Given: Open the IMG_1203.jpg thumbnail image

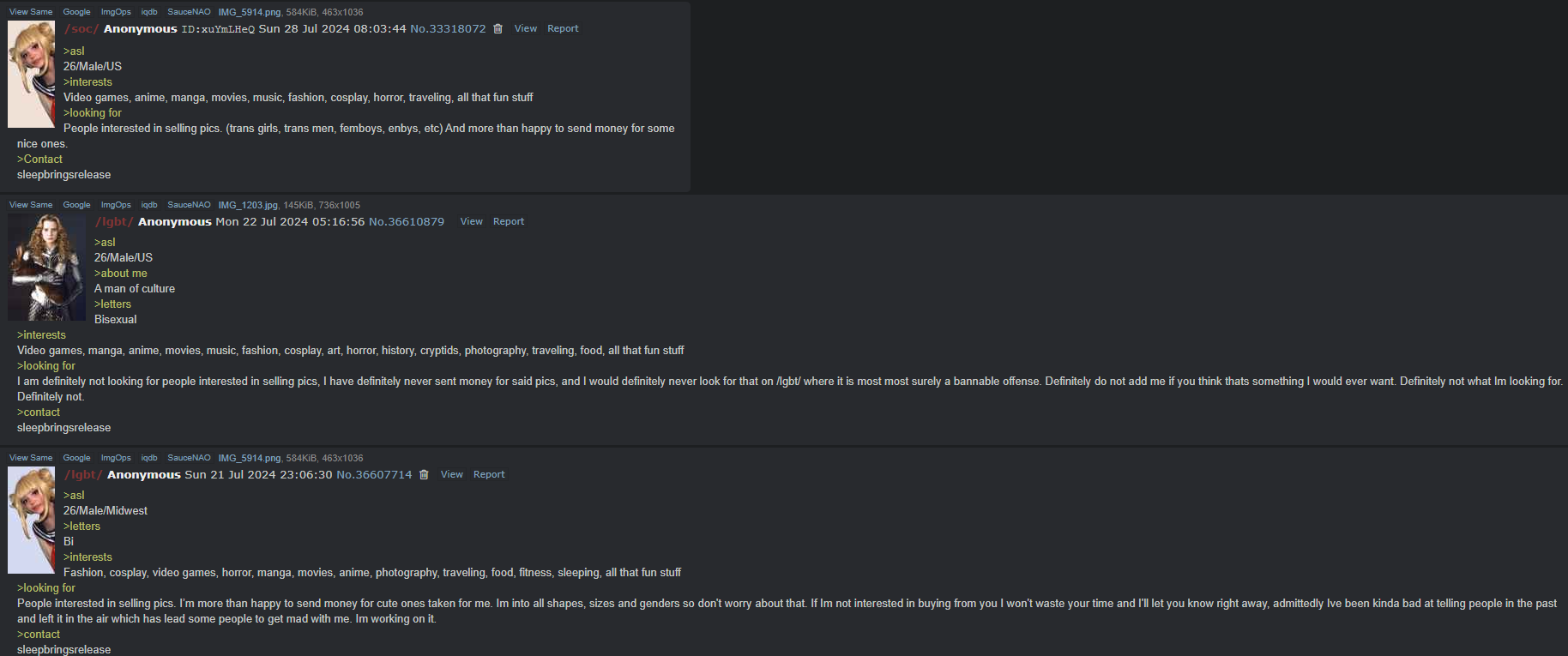Looking at the screenshot, I should [x=47, y=268].
